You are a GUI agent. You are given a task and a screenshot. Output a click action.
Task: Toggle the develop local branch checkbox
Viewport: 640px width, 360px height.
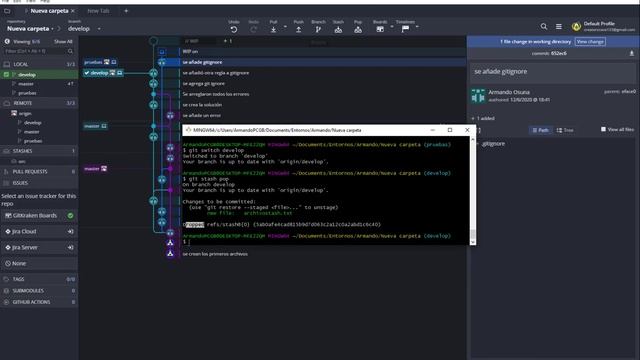(x=6, y=75)
